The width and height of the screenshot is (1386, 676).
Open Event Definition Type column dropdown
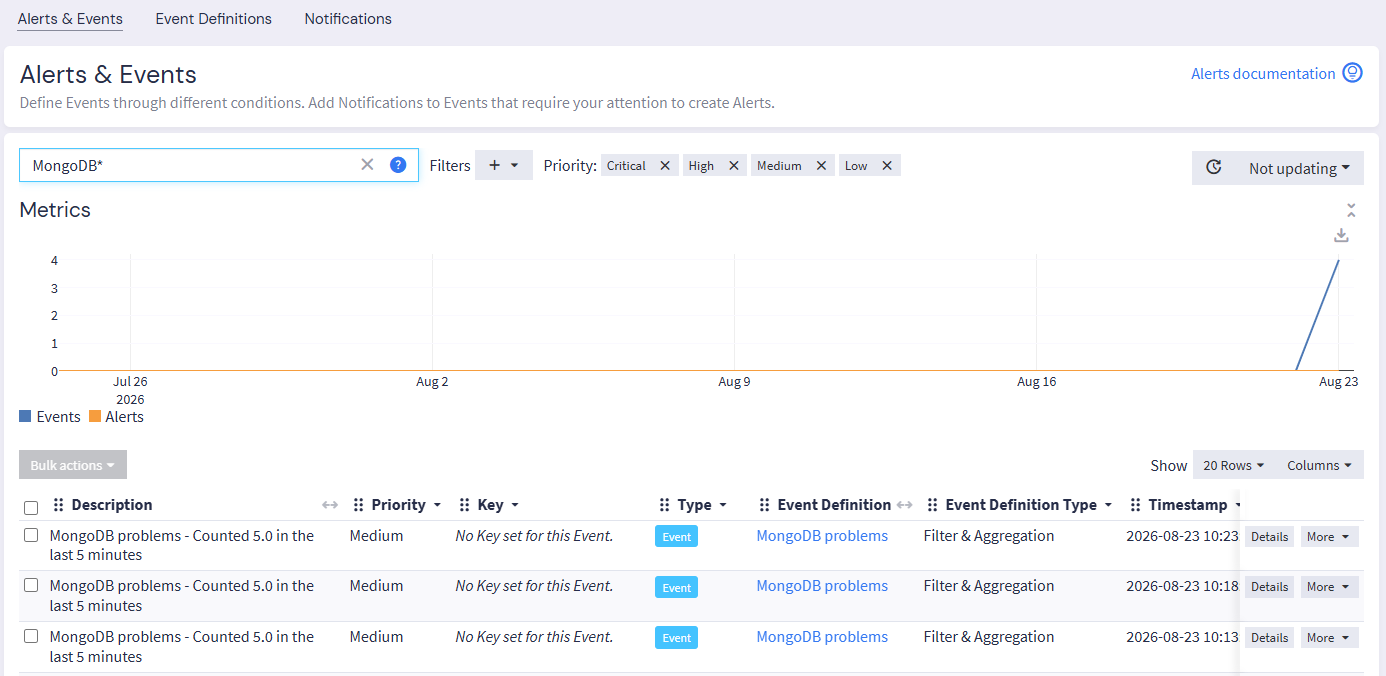pyautogui.click(x=1108, y=505)
